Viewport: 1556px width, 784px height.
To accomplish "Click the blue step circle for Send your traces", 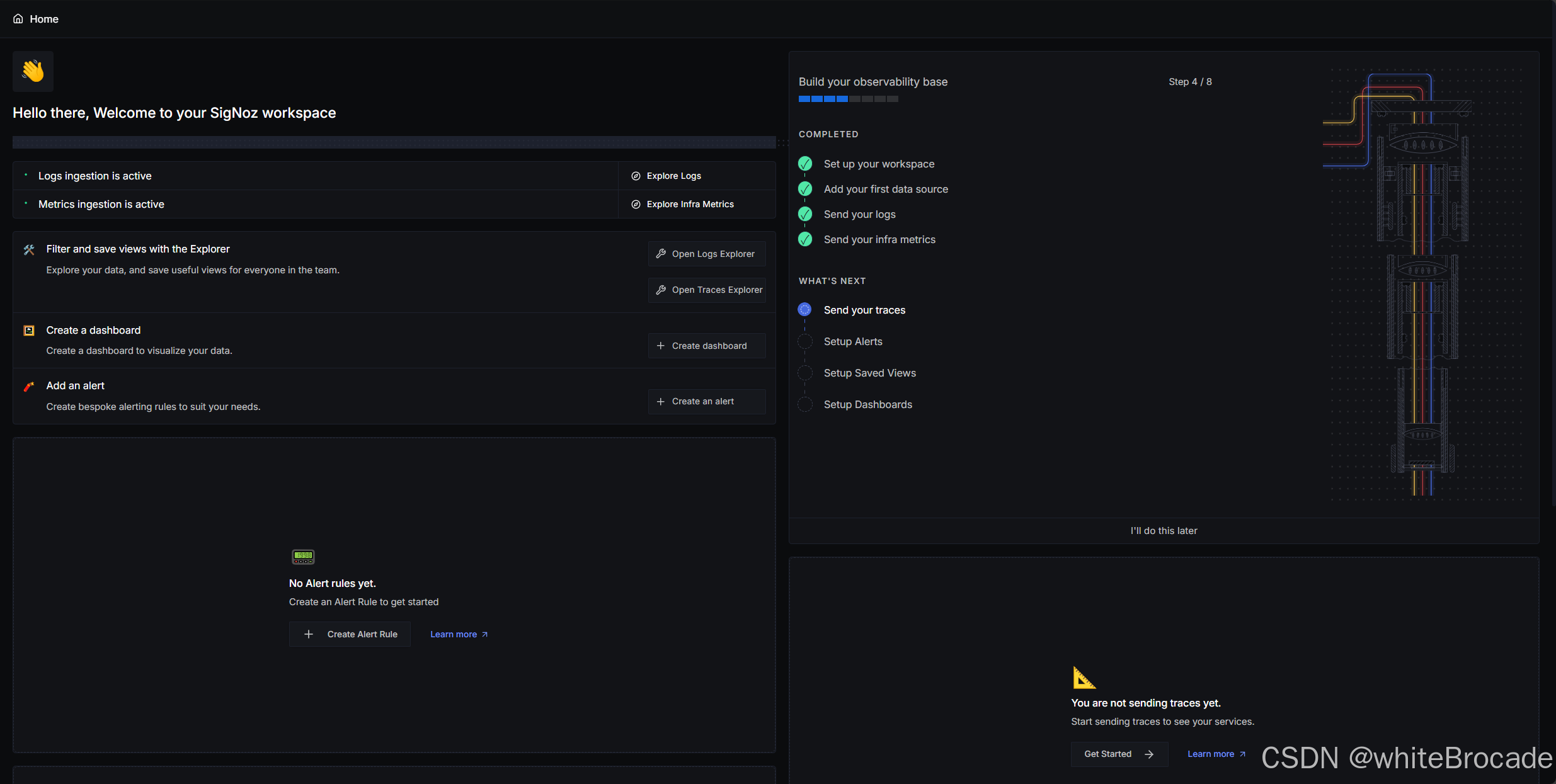I will pos(804,310).
